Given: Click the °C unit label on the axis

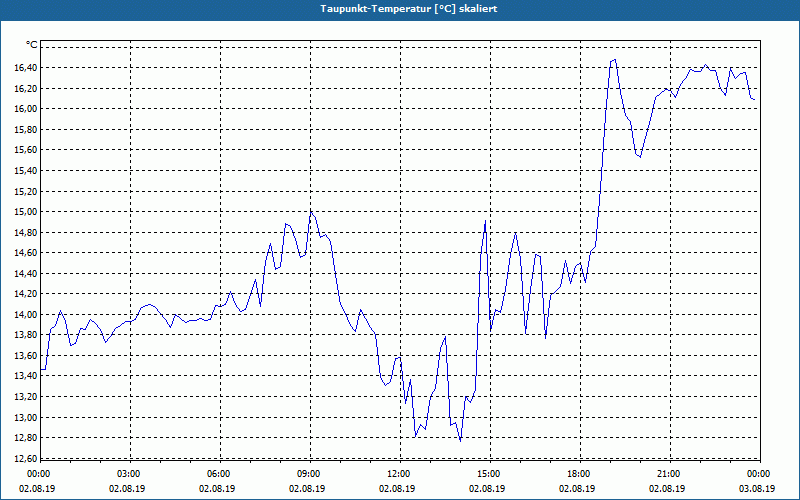Looking at the screenshot, I should click(x=32, y=45).
